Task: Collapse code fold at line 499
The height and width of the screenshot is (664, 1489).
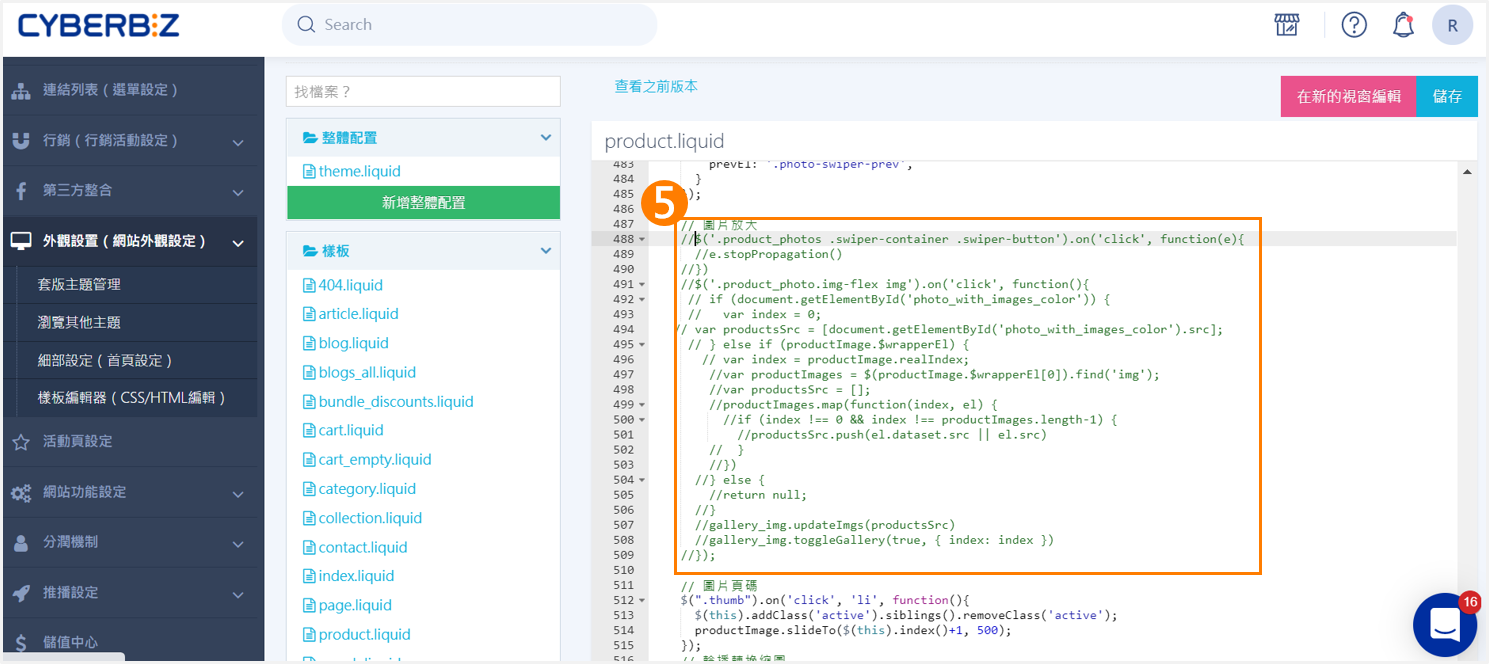Action: pos(642,404)
